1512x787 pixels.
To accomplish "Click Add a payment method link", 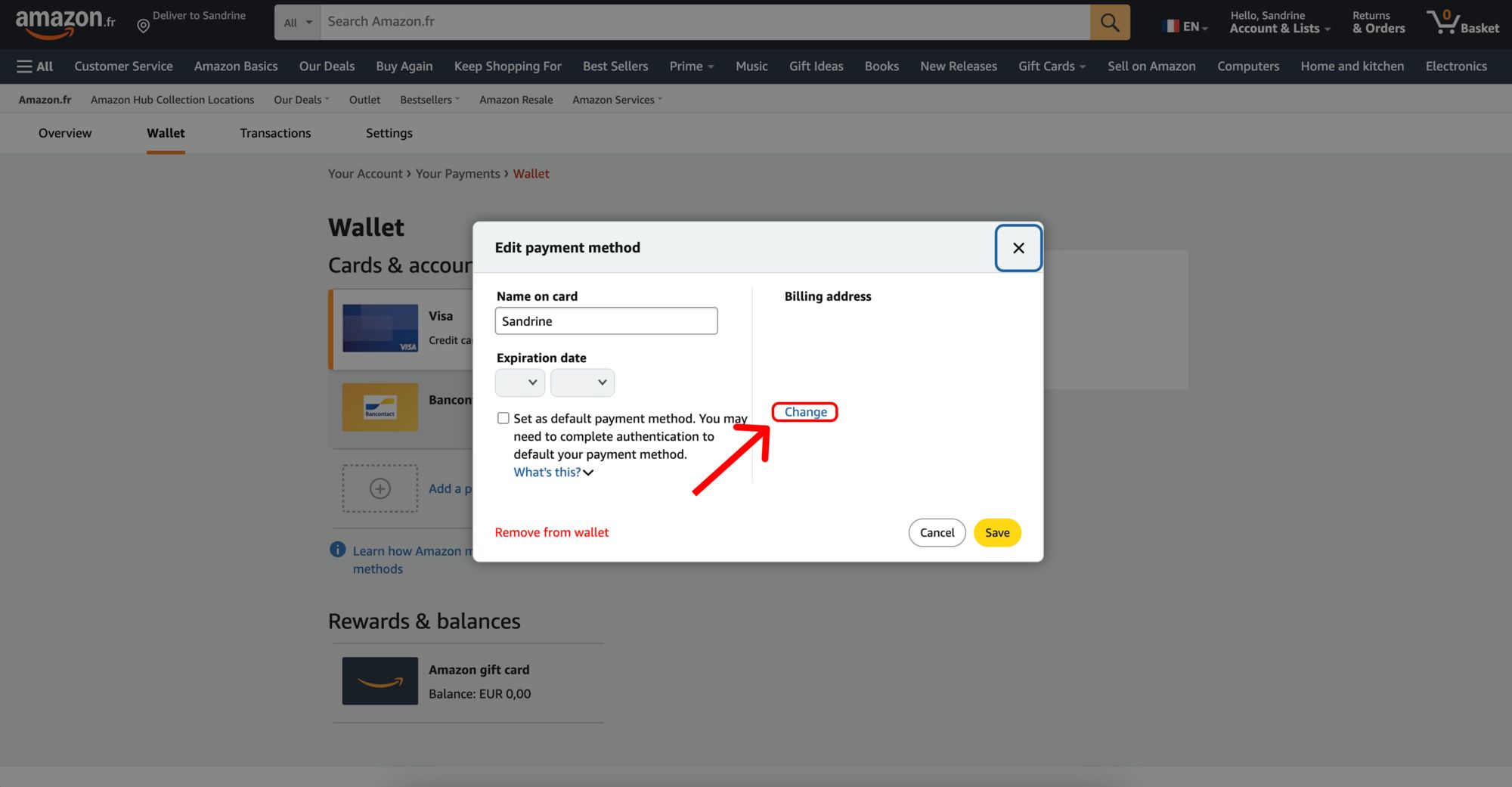I will click(x=450, y=488).
